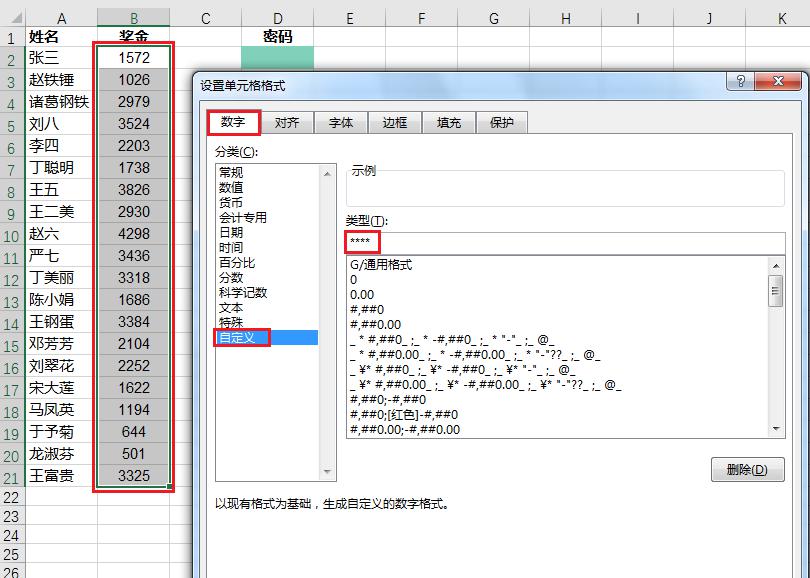Click category list scroll up arrow
Image resolution: width=810 pixels, height=578 pixels.
click(327, 174)
